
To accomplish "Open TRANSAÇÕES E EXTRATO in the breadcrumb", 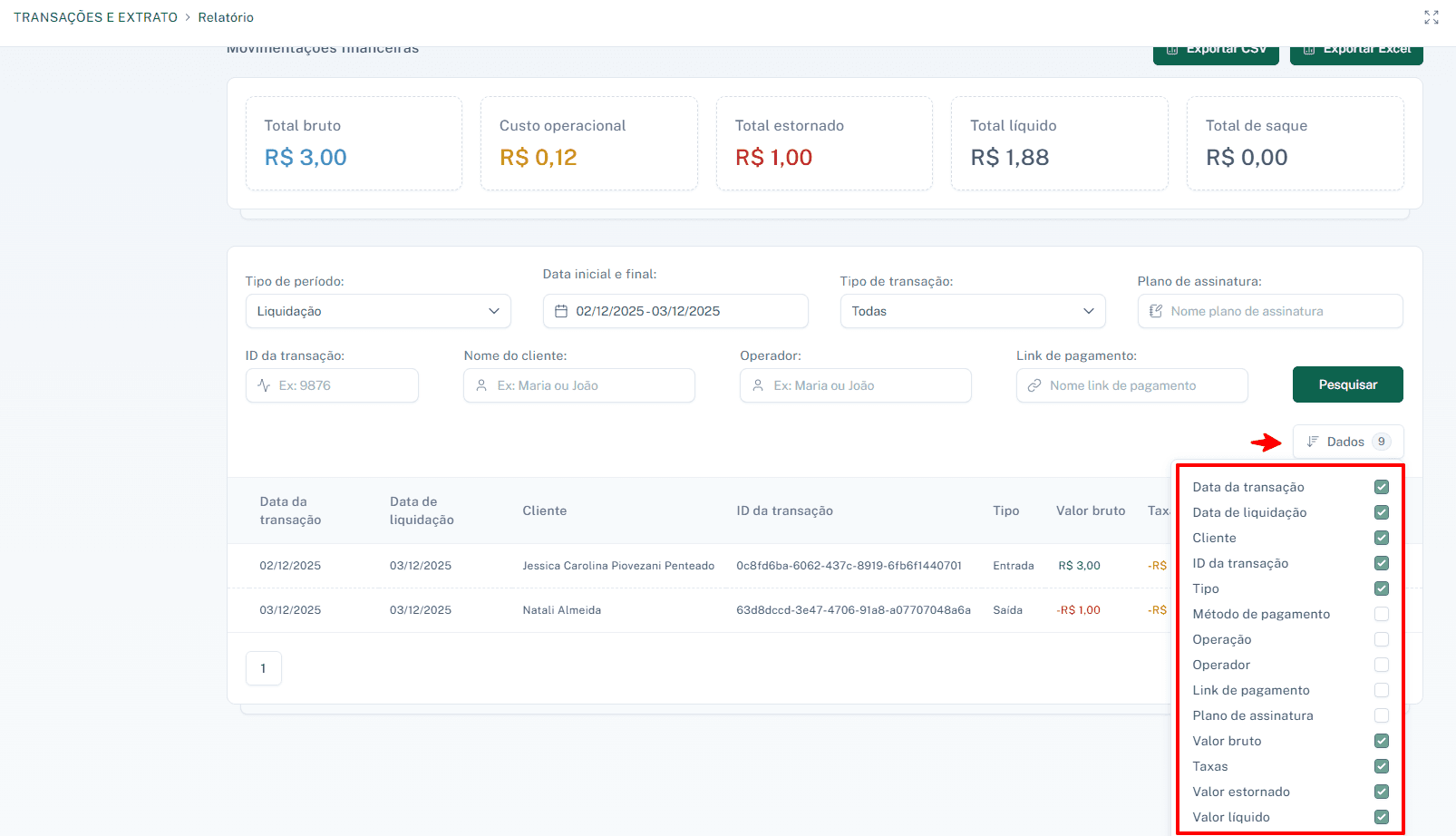I will [x=95, y=16].
